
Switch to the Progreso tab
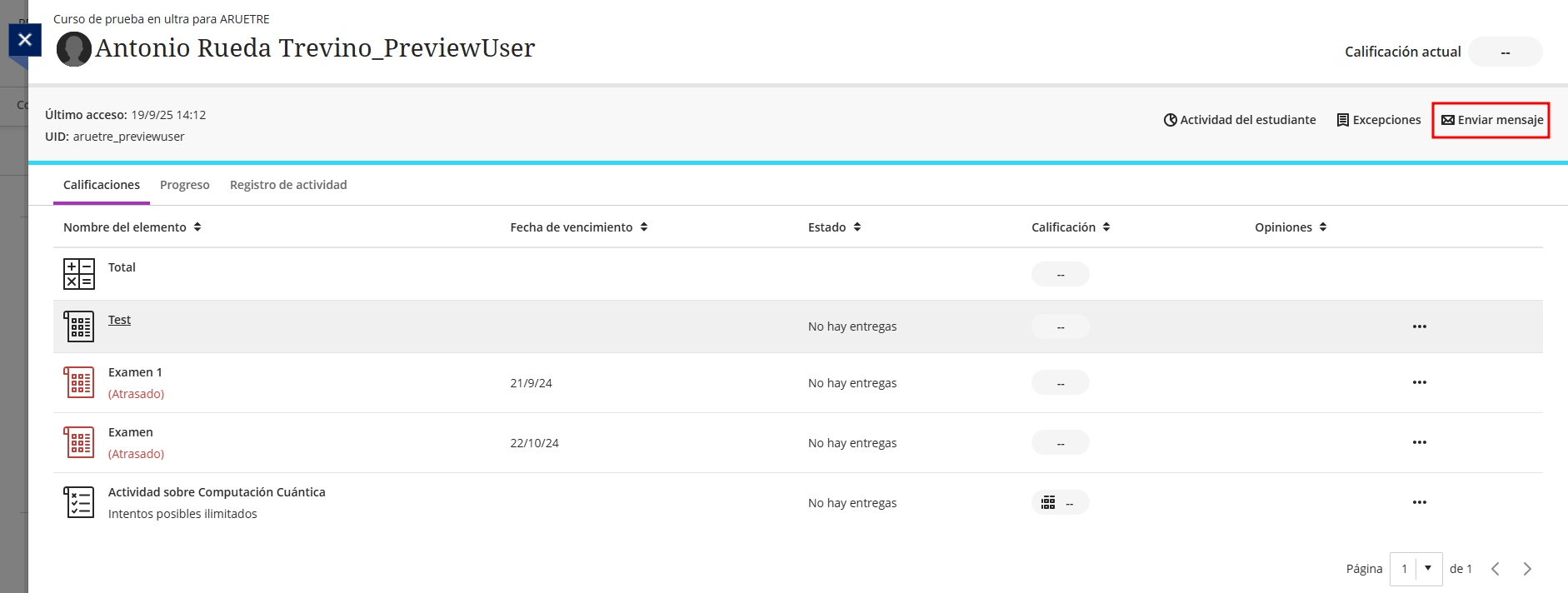[x=184, y=185]
